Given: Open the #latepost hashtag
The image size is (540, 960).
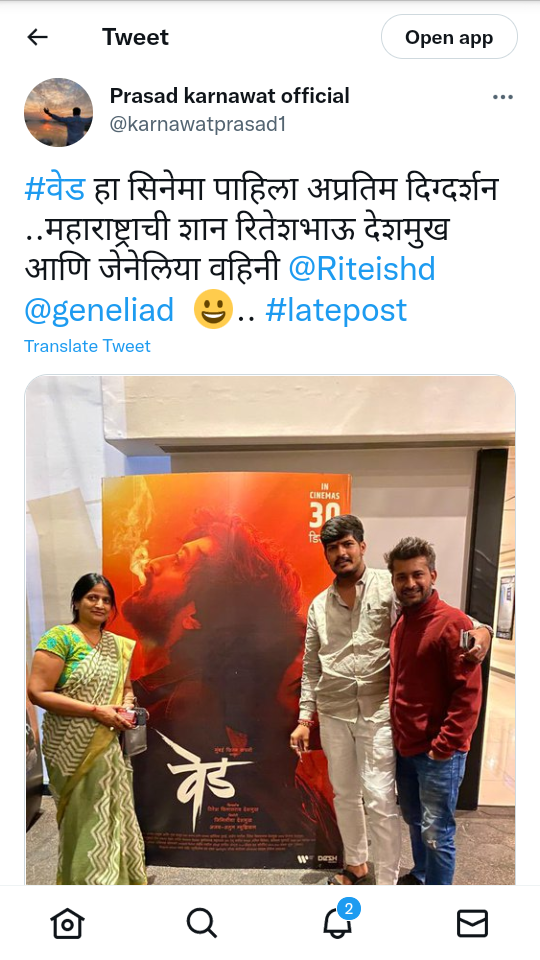Looking at the screenshot, I should [336, 310].
